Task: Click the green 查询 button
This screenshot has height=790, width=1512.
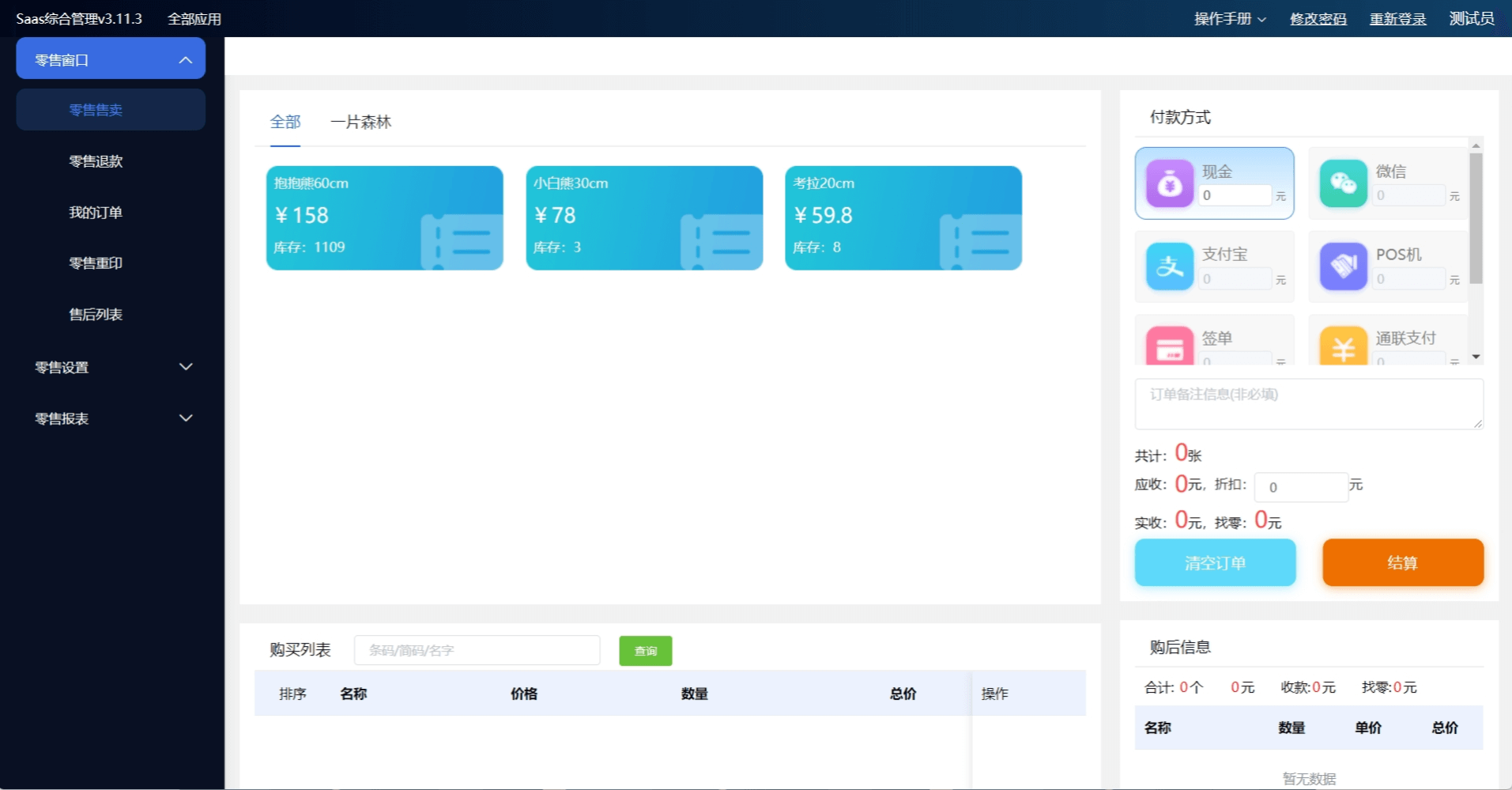Action: (646, 651)
